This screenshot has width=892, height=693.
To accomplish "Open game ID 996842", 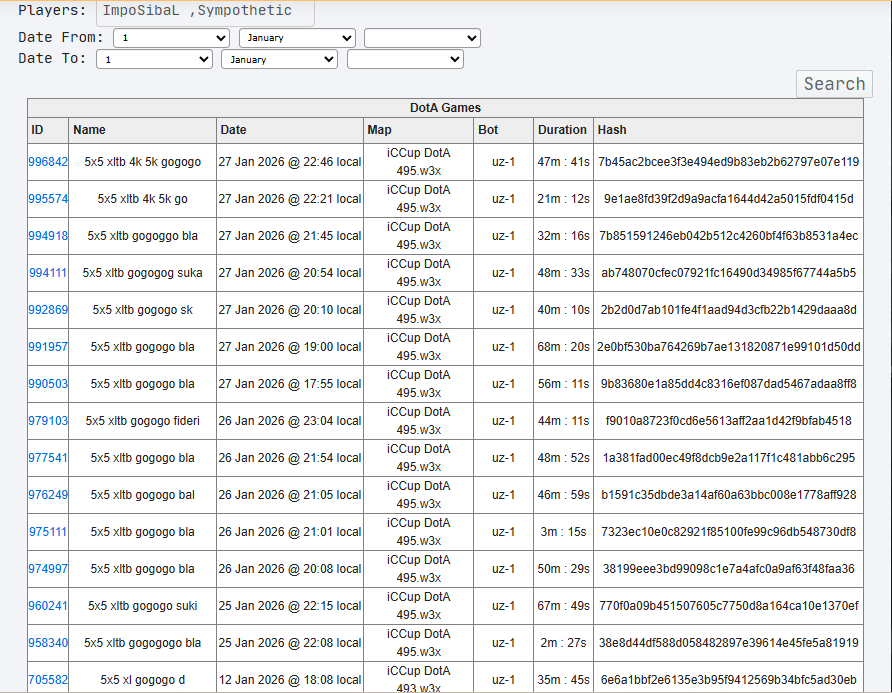I will coord(48,162).
